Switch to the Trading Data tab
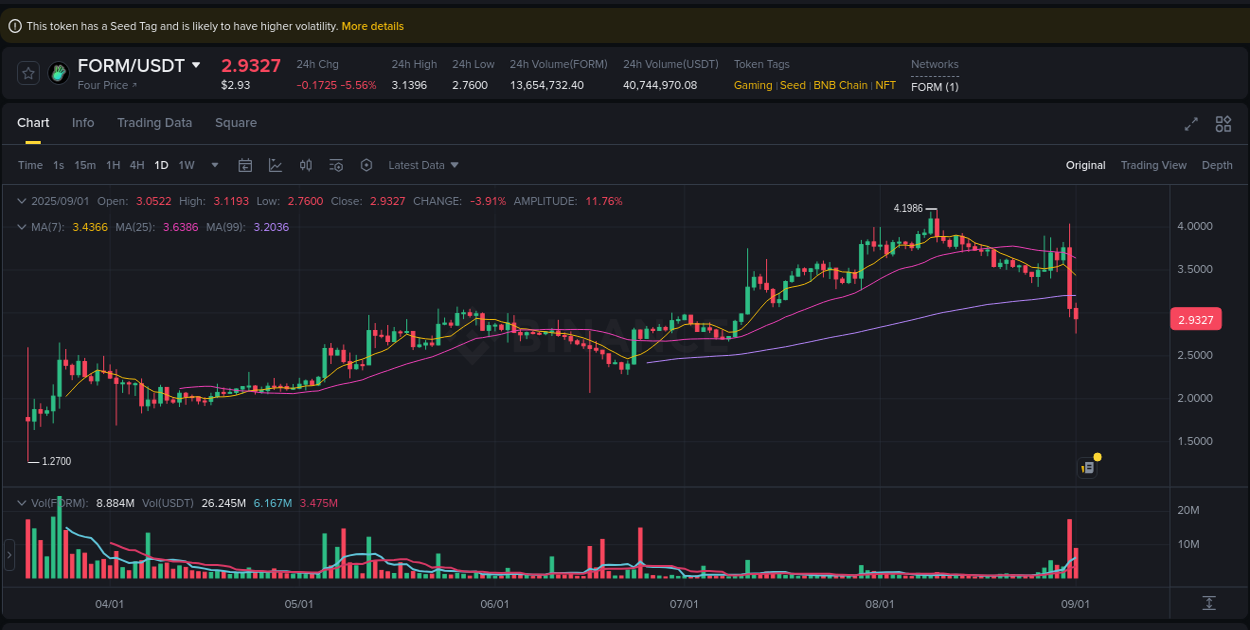The height and width of the screenshot is (630, 1250). [x=154, y=122]
